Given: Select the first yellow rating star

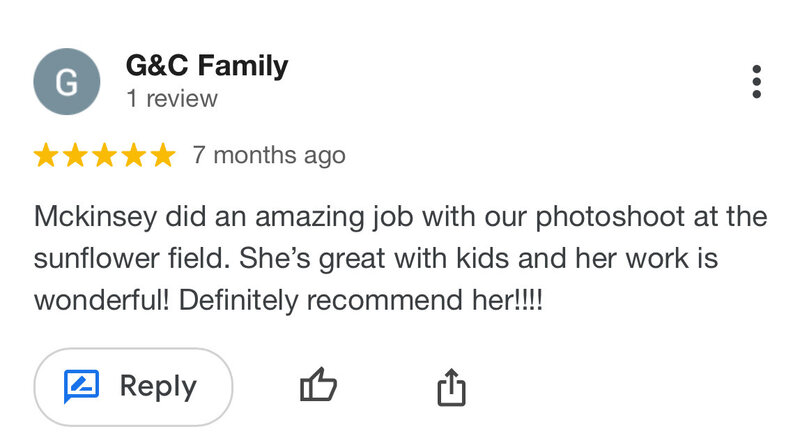Looking at the screenshot, I should [x=46, y=155].
